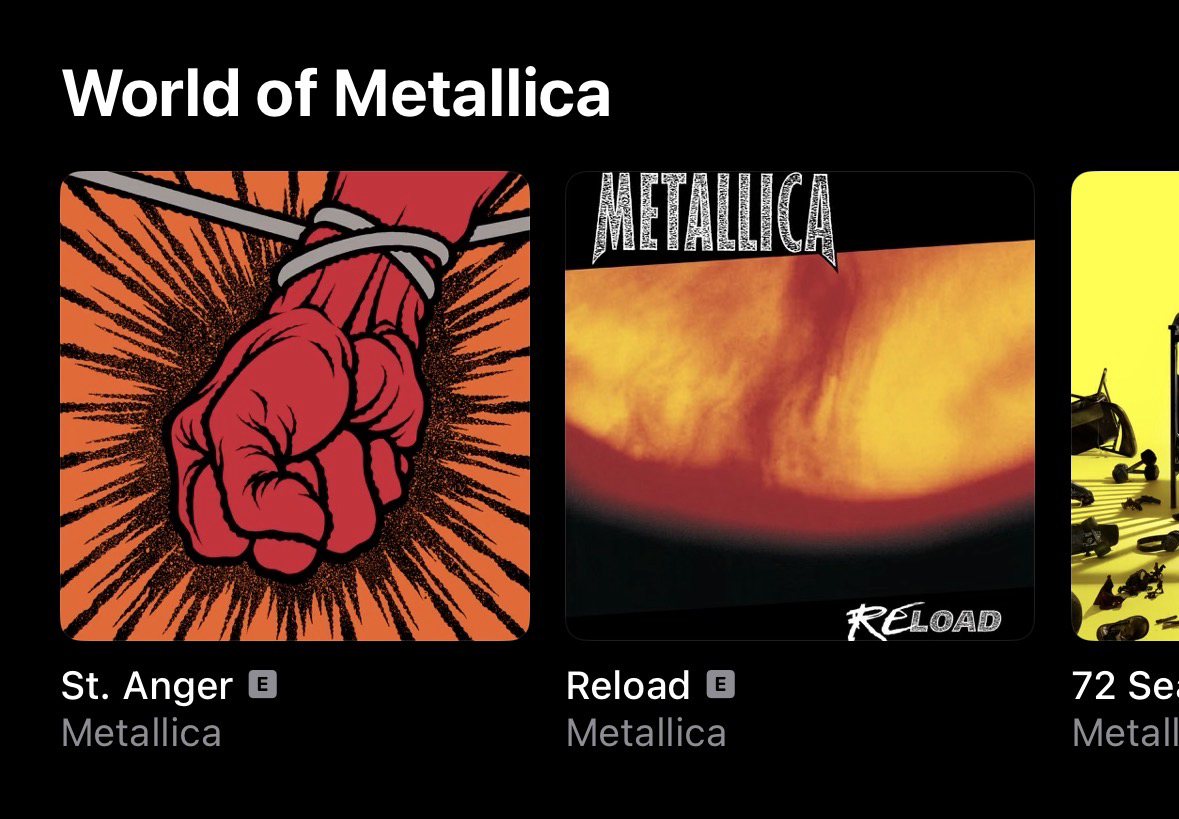This screenshot has width=1179, height=819.
Task: Open the Reload album cover
Action: coord(800,406)
